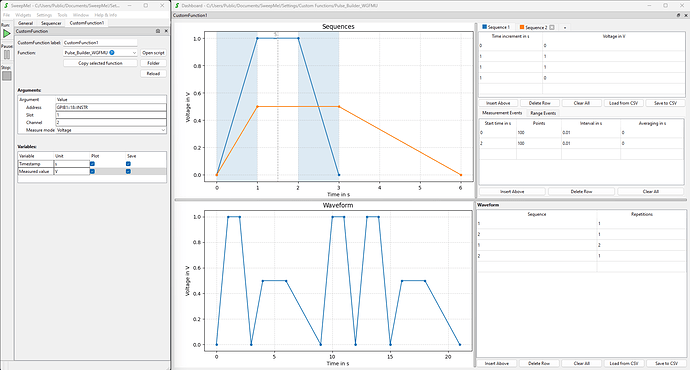Click the Start time cell showing 2 in Measurement Events
690x370 pixels.
click(x=498, y=143)
